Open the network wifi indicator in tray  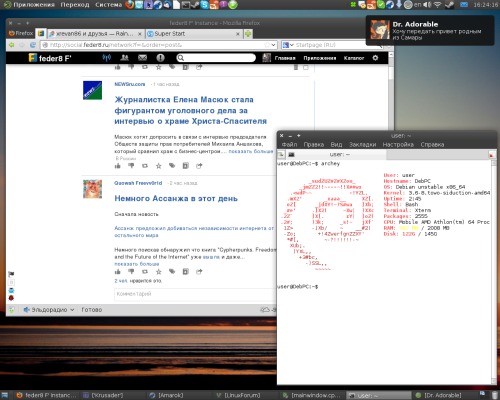pyautogui.click(x=438, y=5)
